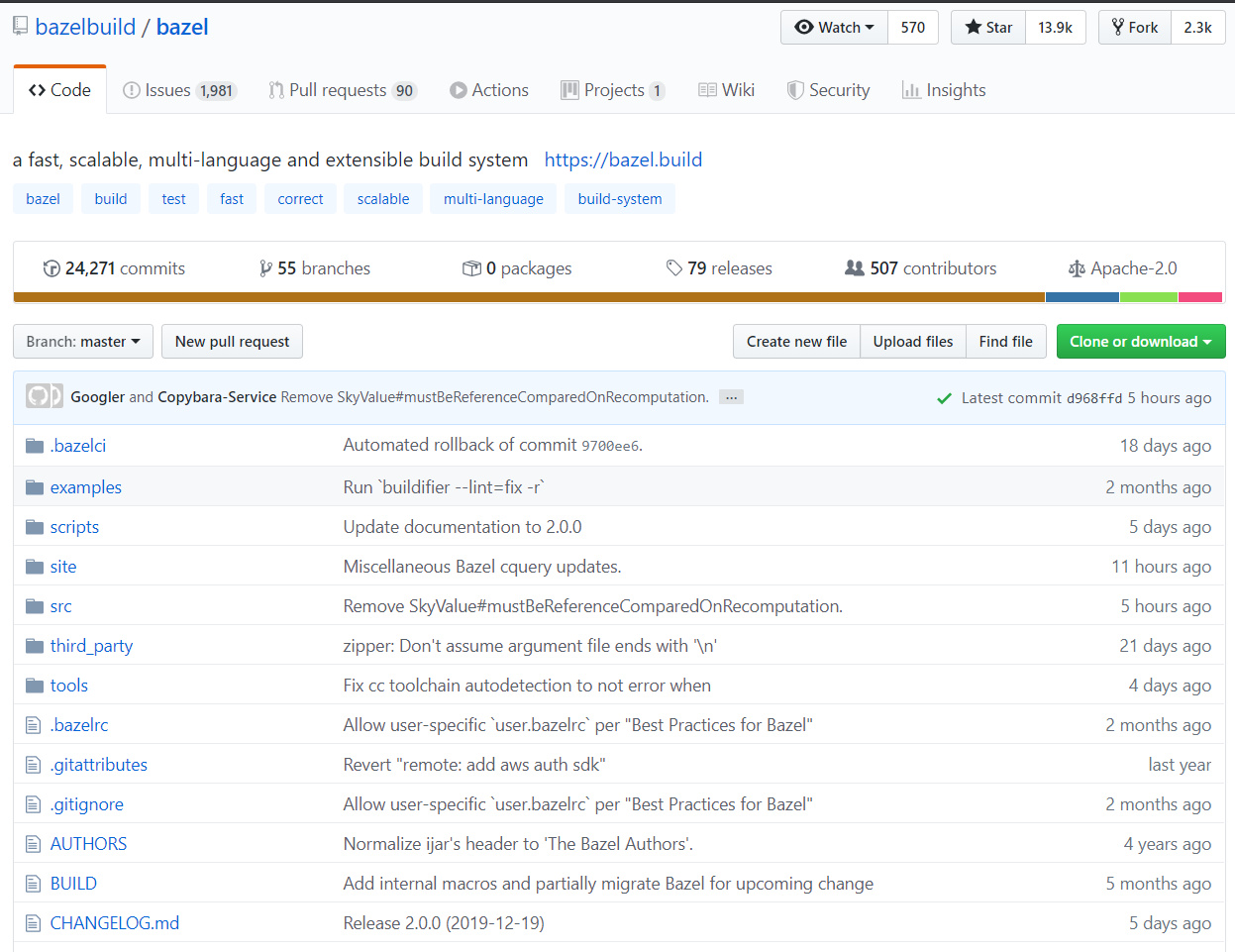Click the scripts folder icon

(35, 527)
